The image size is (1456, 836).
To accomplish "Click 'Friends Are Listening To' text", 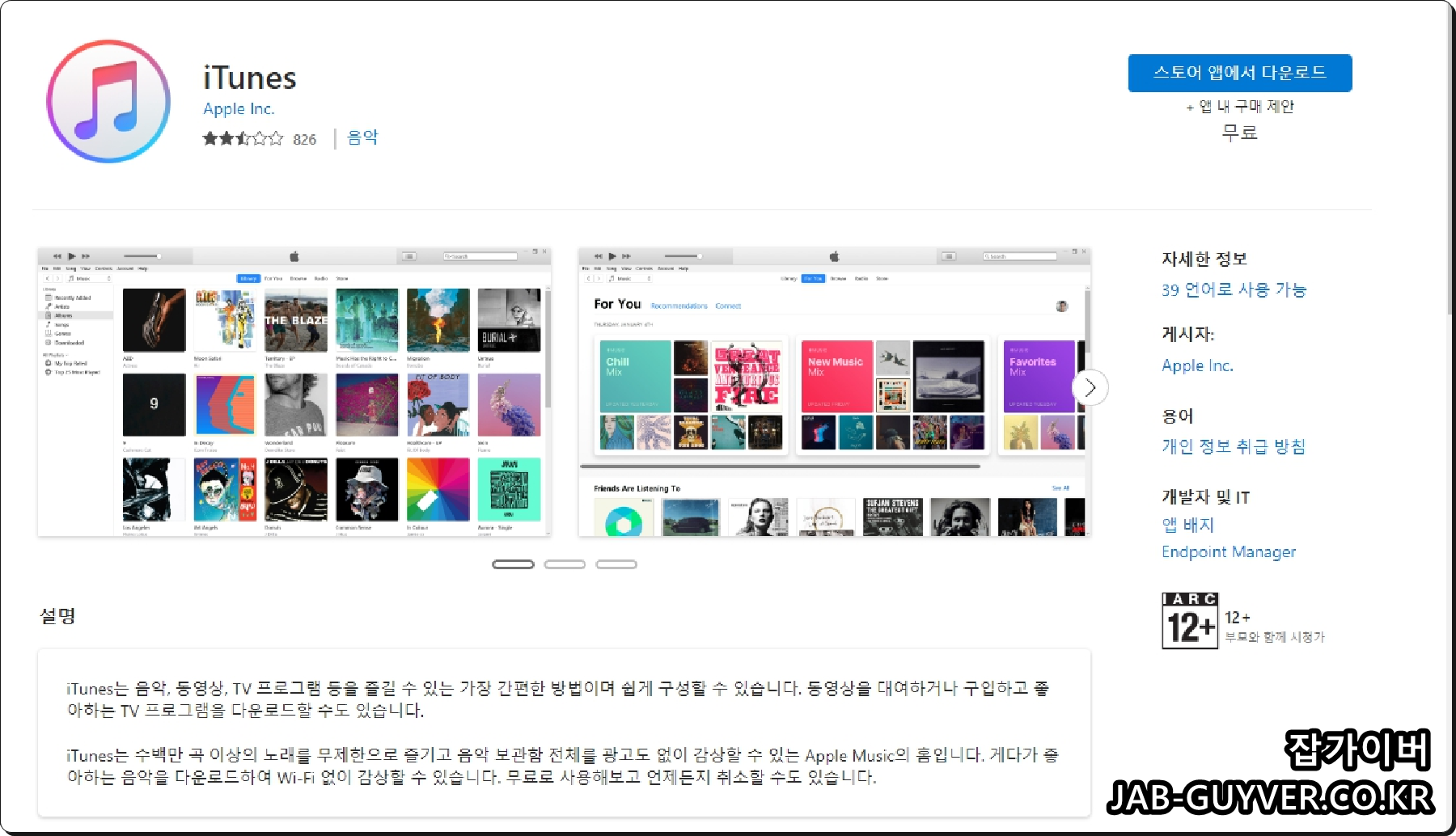I will coord(637,488).
